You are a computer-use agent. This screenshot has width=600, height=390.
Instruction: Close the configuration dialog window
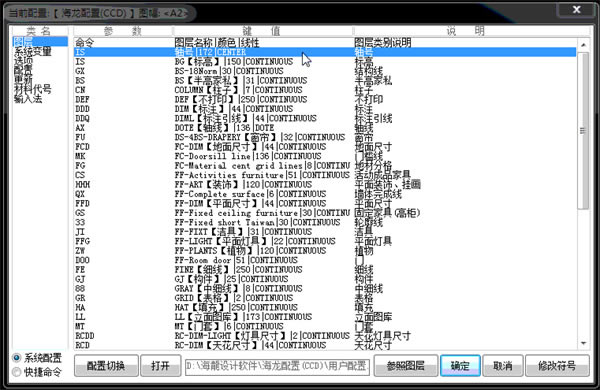point(577,10)
